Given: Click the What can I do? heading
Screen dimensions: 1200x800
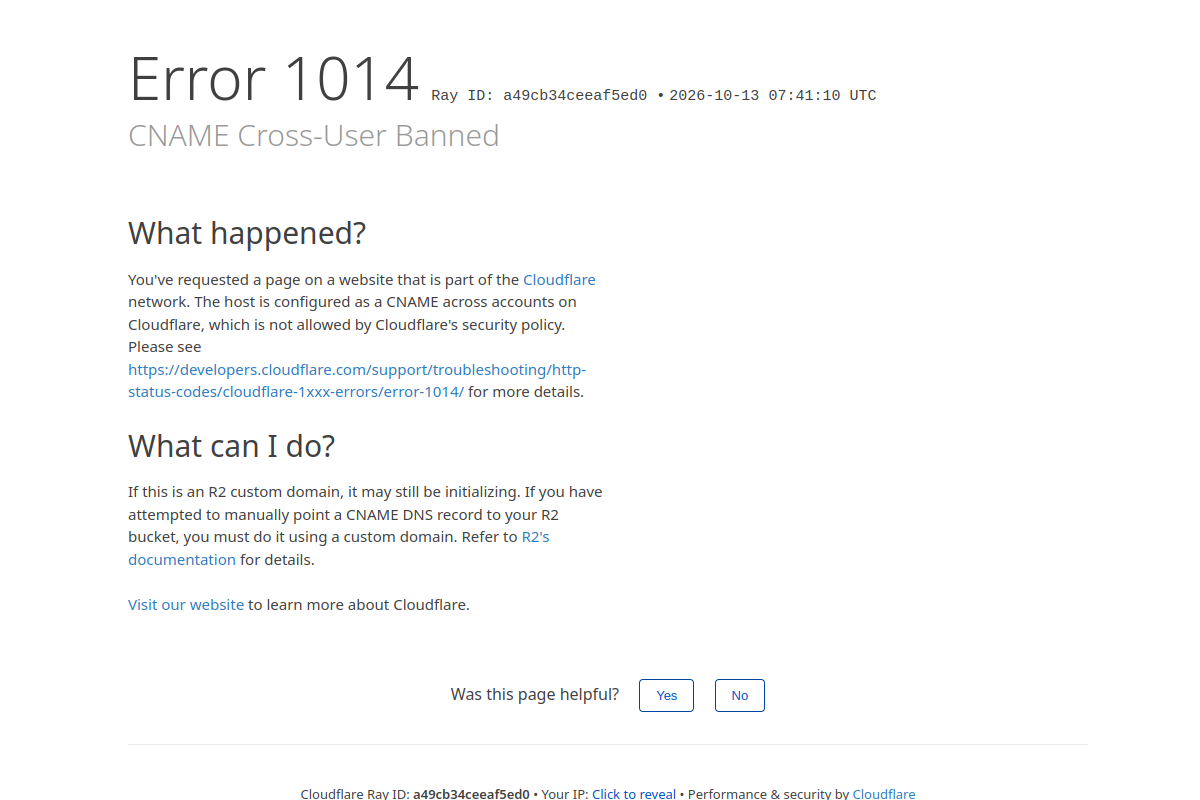Looking at the screenshot, I should (231, 446).
